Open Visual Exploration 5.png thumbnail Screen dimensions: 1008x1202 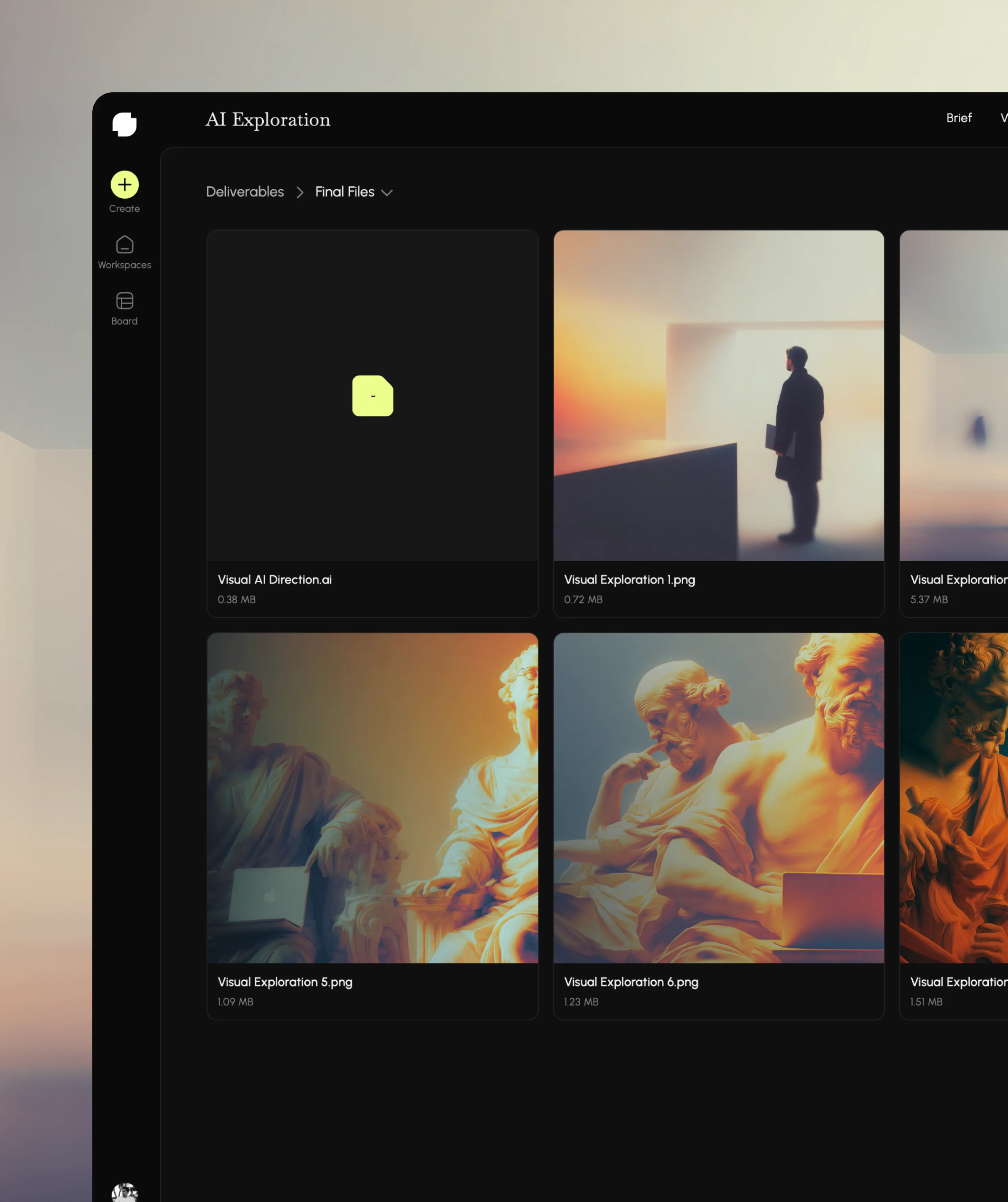click(x=372, y=797)
